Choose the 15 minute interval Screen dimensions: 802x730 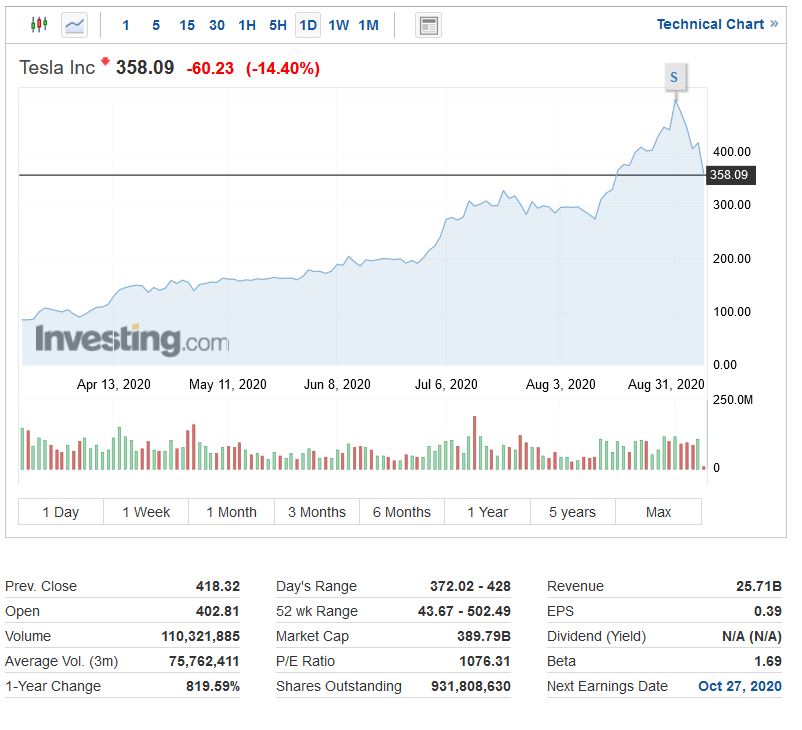tap(187, 25)
